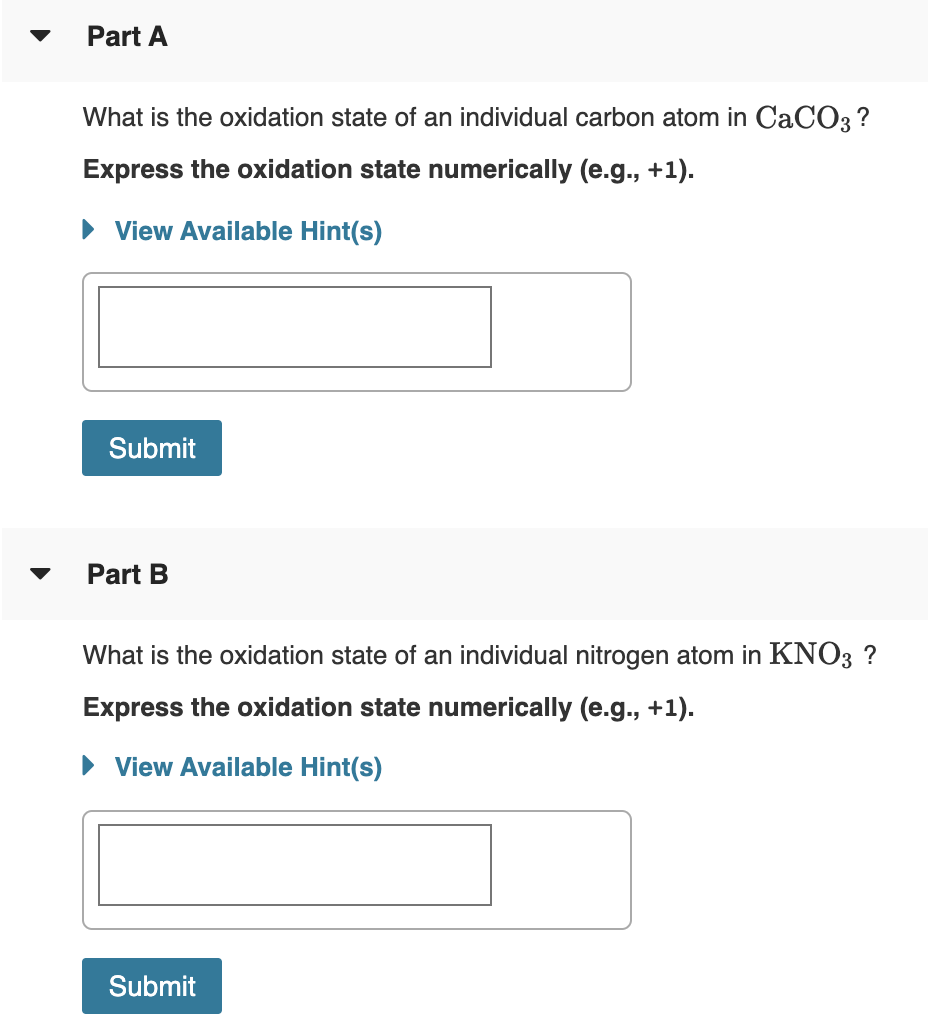The width and height of the screenshot is (928, 1032).
Task: Click the Part B answer input box
Action: click(x=294, y=865)
